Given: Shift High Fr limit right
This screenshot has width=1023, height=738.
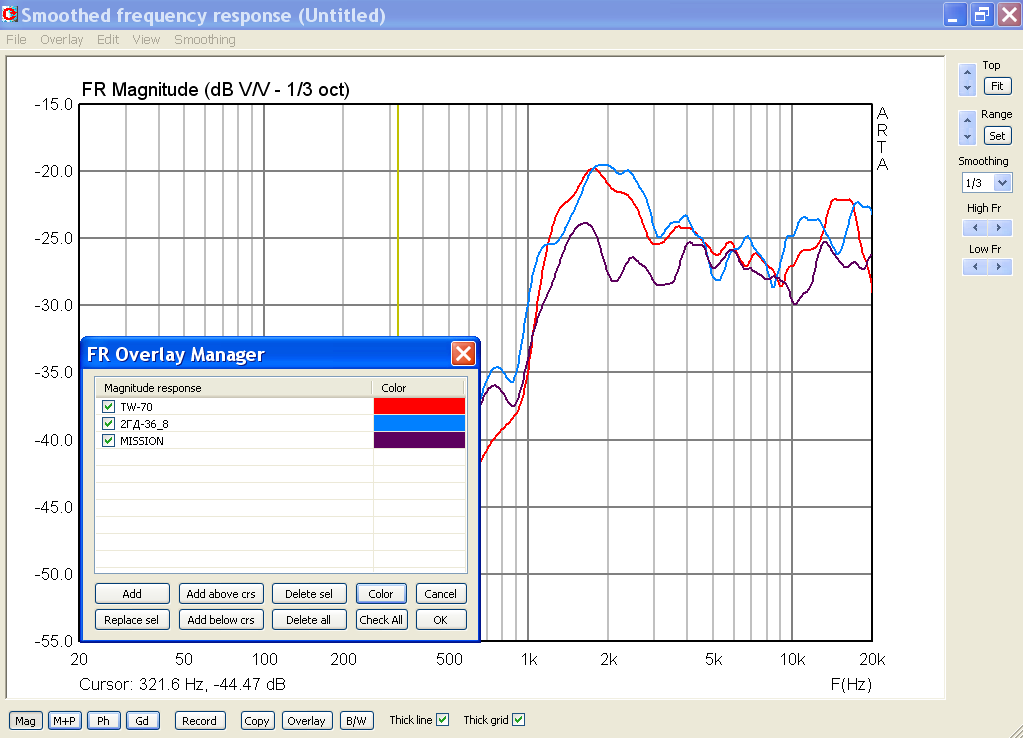Looking at the screenshot, I should (999, 228).
